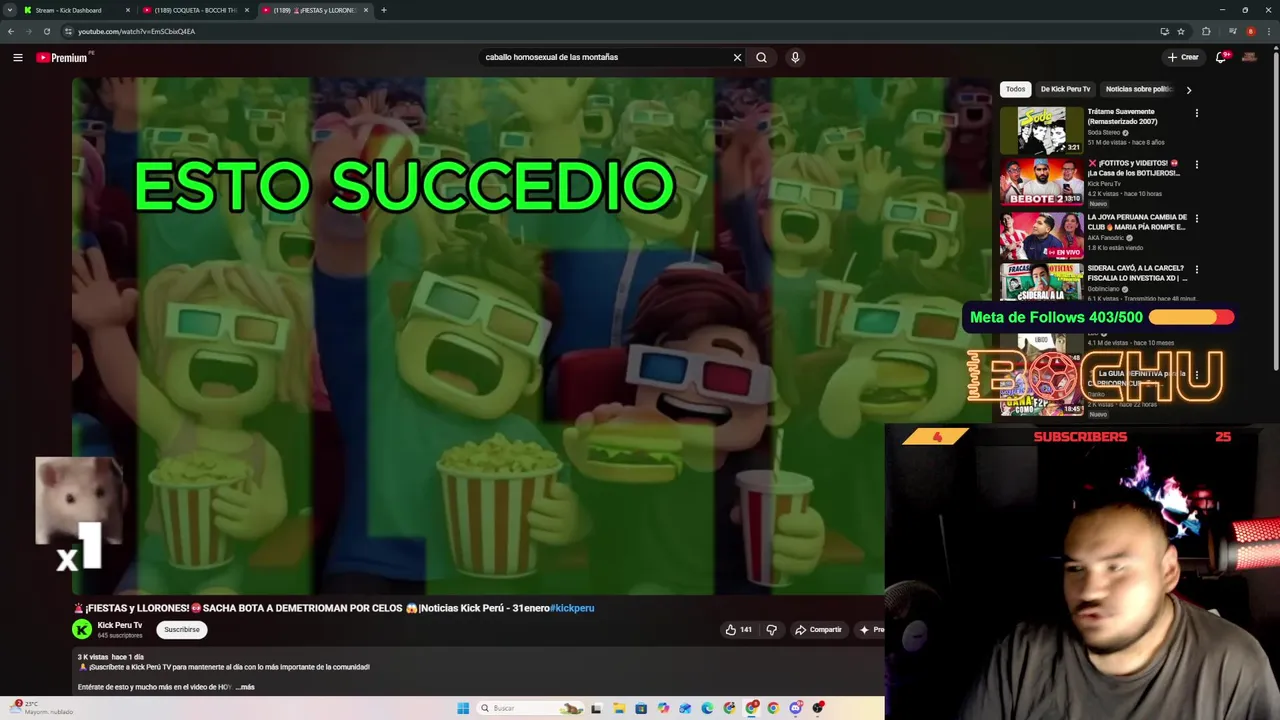Start voice search with microphone
Viewport: 1280px width, 720px height.
click(795, 57)
